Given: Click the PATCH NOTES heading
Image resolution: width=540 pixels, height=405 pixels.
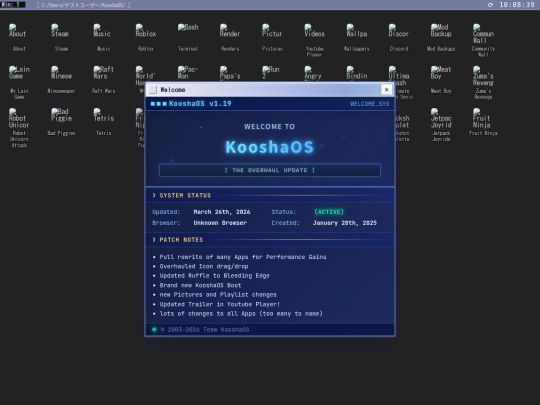Looking at the screenshot, I should pos(181,240).
